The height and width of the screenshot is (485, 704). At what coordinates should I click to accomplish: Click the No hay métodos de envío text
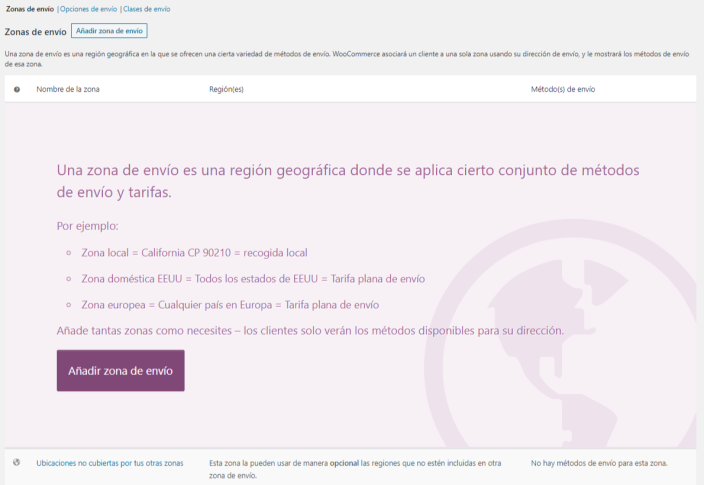[599, 463]
